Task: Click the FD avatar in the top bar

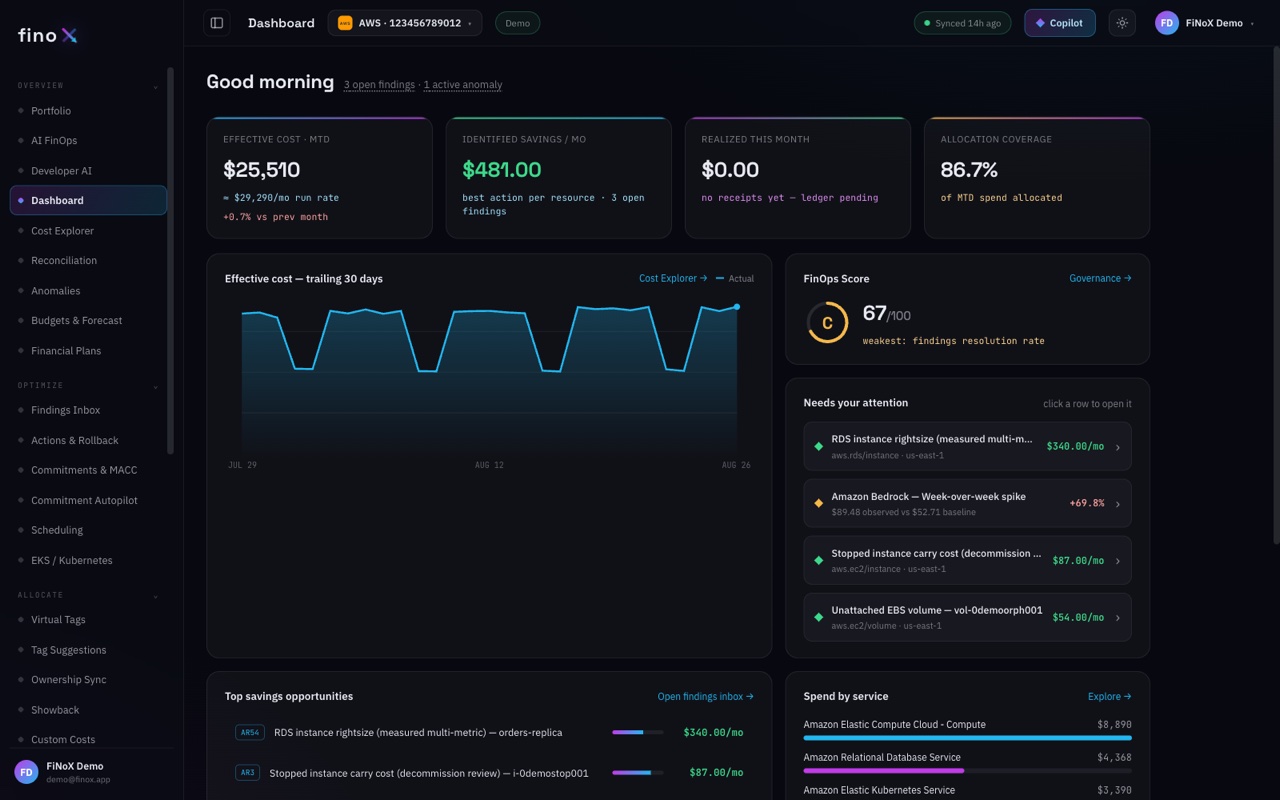Action: (x=1167, y=23)
